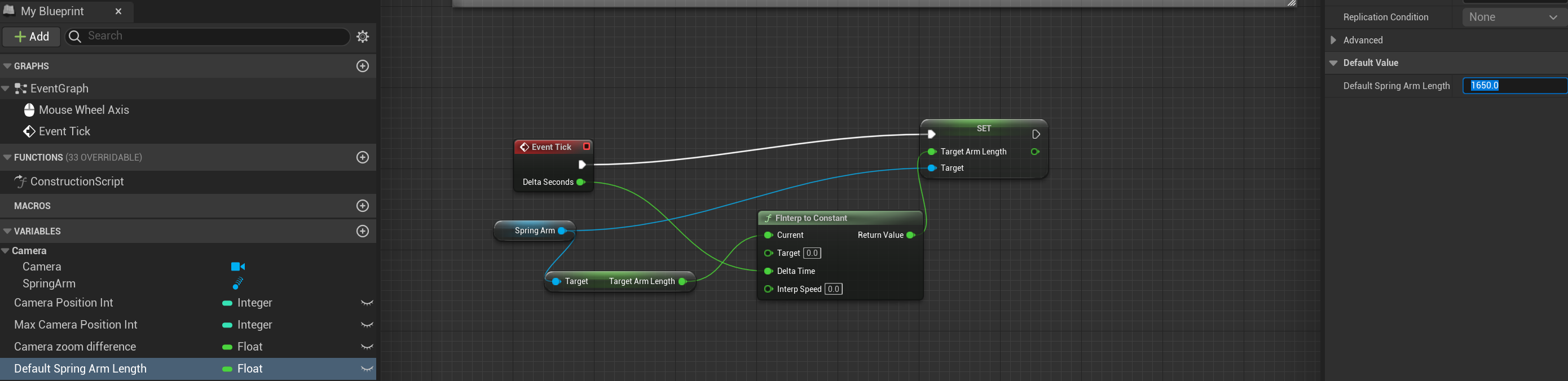This screenshot has height=381, width=1568.
Task: Click the Spring Arm getter output pin
Action: pyautogui.click(x=562, y=231)
